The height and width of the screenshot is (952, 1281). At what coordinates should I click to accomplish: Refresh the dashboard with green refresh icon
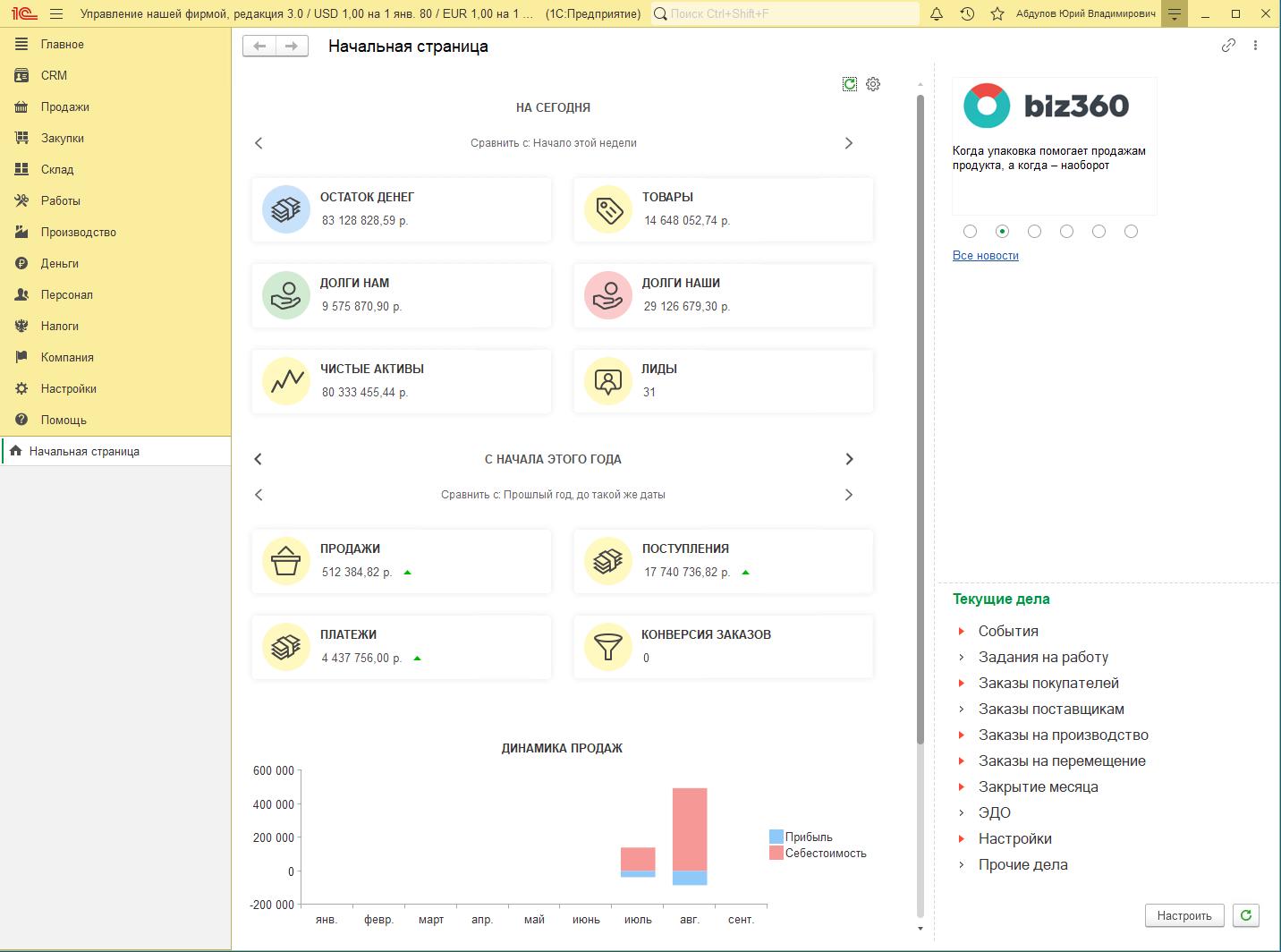coord(850,84)
